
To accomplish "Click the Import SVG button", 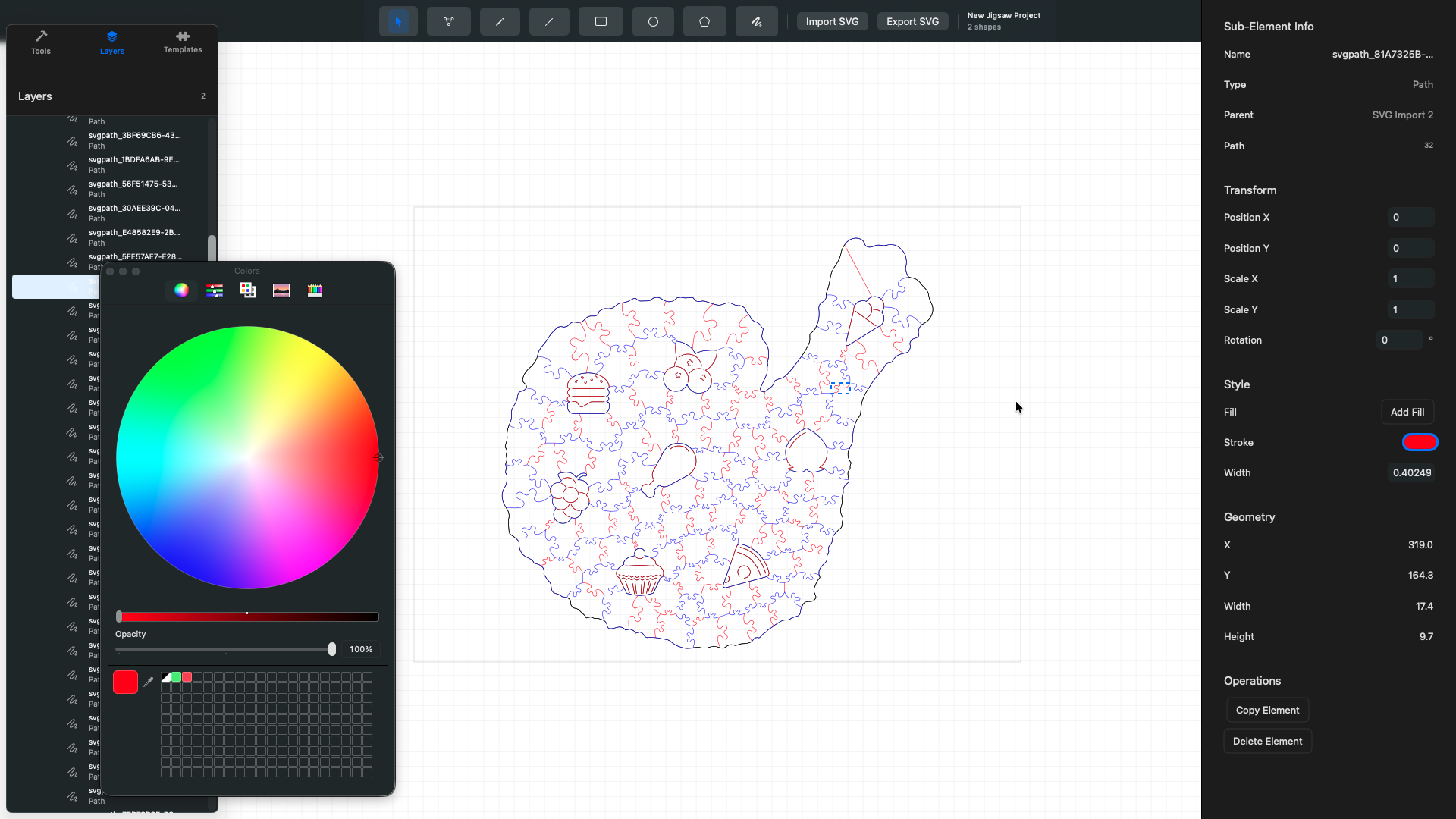I will click(x=831, y=21).
